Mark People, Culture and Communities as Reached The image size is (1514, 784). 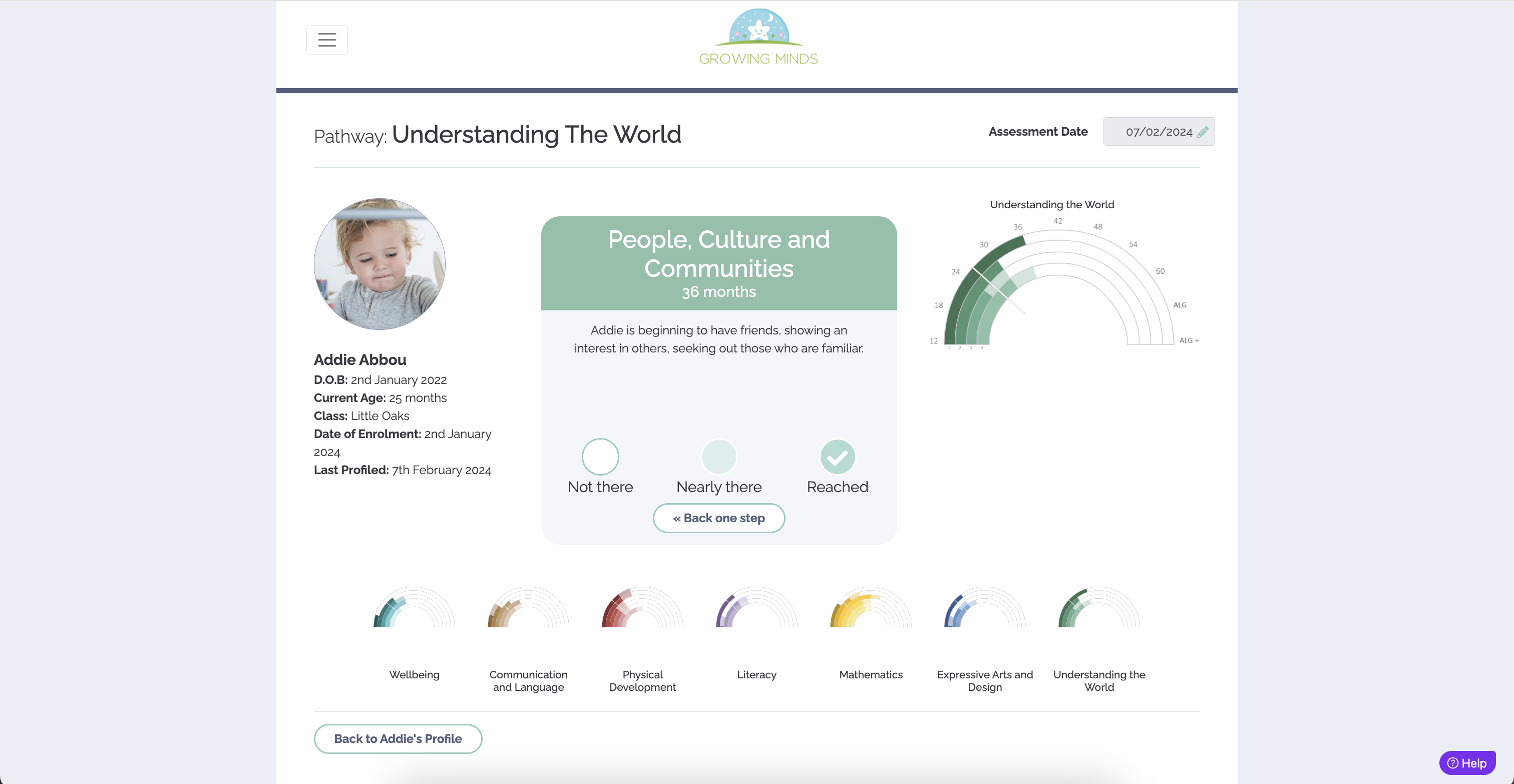838,457
